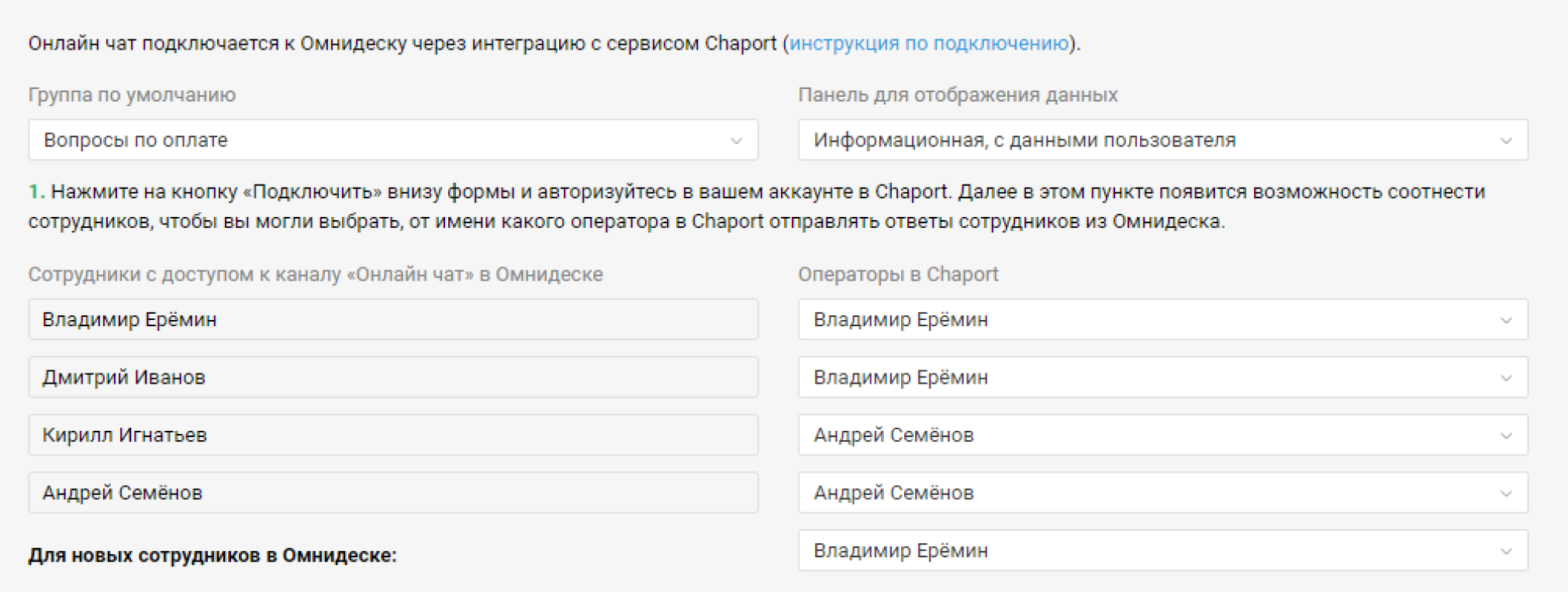This screenshot has width=1568, height=592.
Task: Open the «Информационная, с данными пользователя» panel dropdown
Action: pyautogui.click(x=1162, y=140)
